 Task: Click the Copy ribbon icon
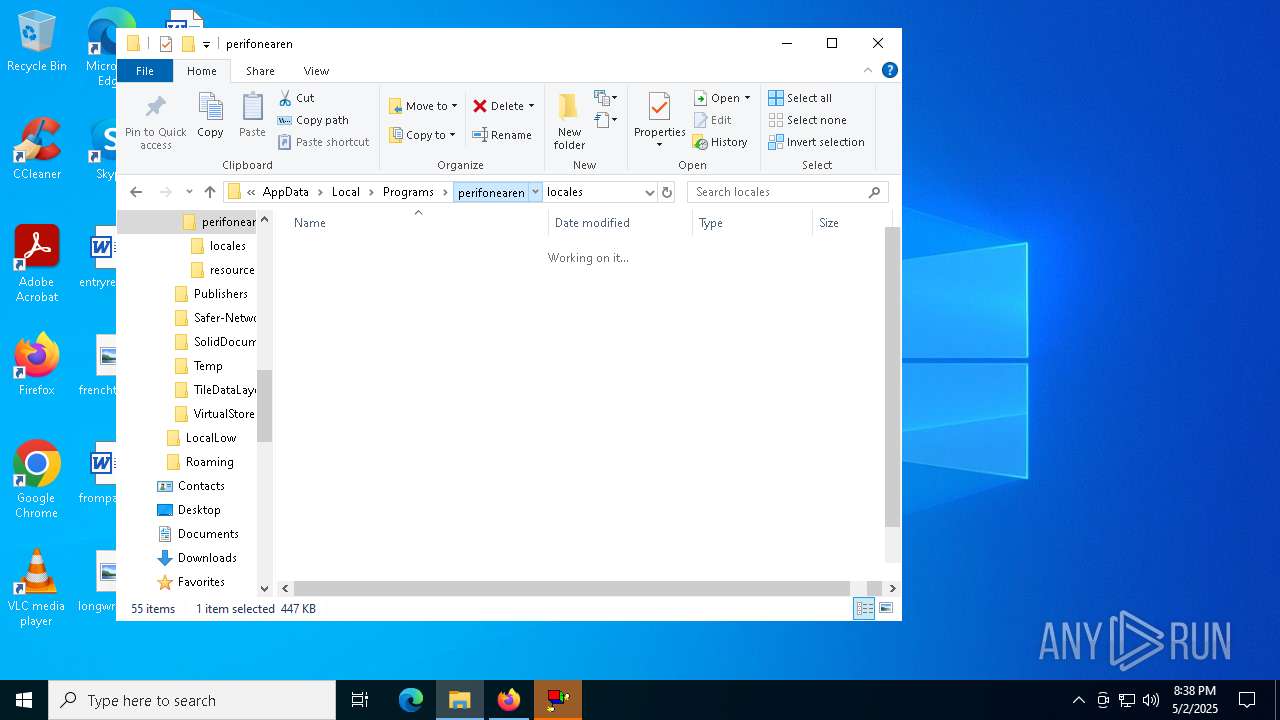pyautogui.click(x=210, y=115)
